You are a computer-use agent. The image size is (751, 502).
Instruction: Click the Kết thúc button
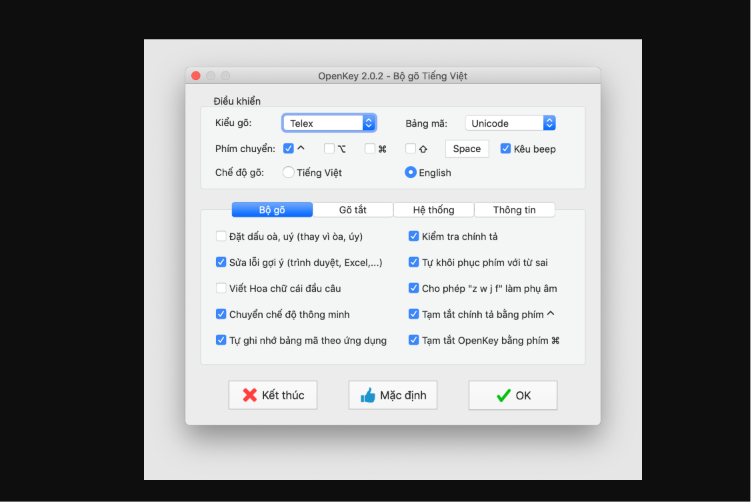coord(273,395)
